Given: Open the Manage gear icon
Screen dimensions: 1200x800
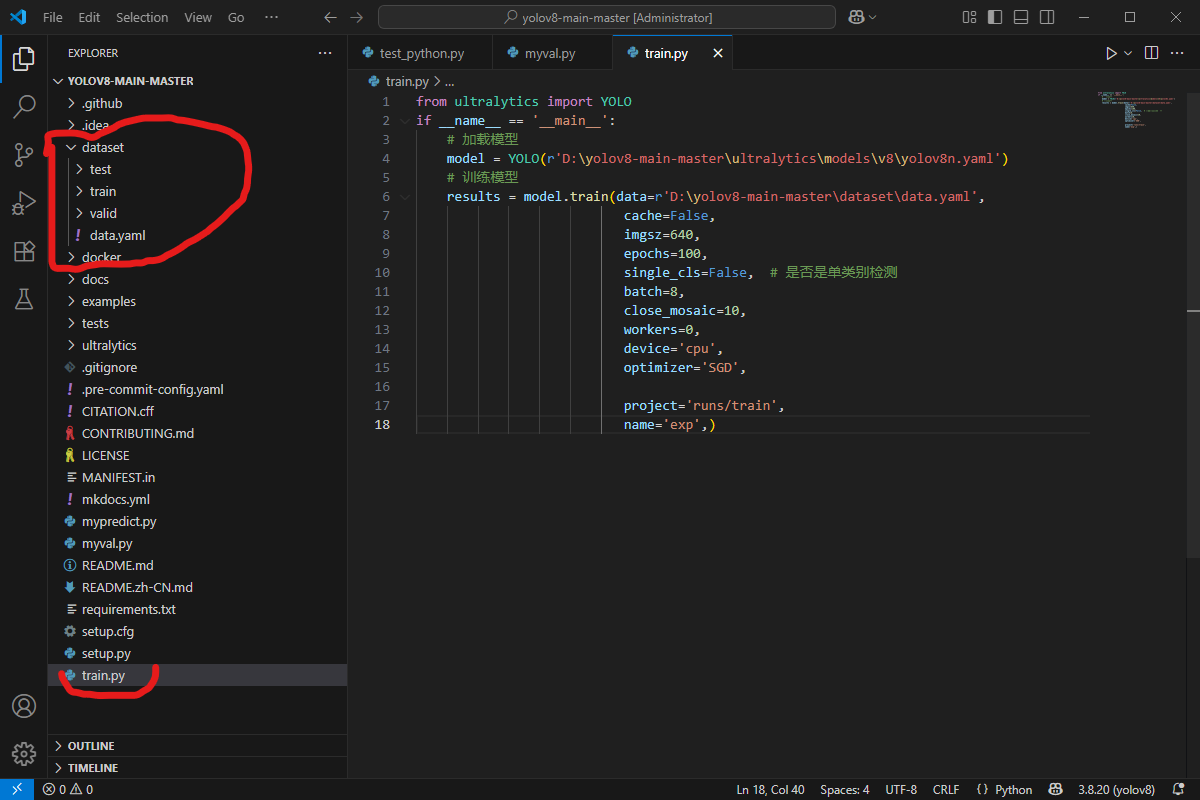Looking at the screenshot, I should pyautogui.click(x=24, y=753).
